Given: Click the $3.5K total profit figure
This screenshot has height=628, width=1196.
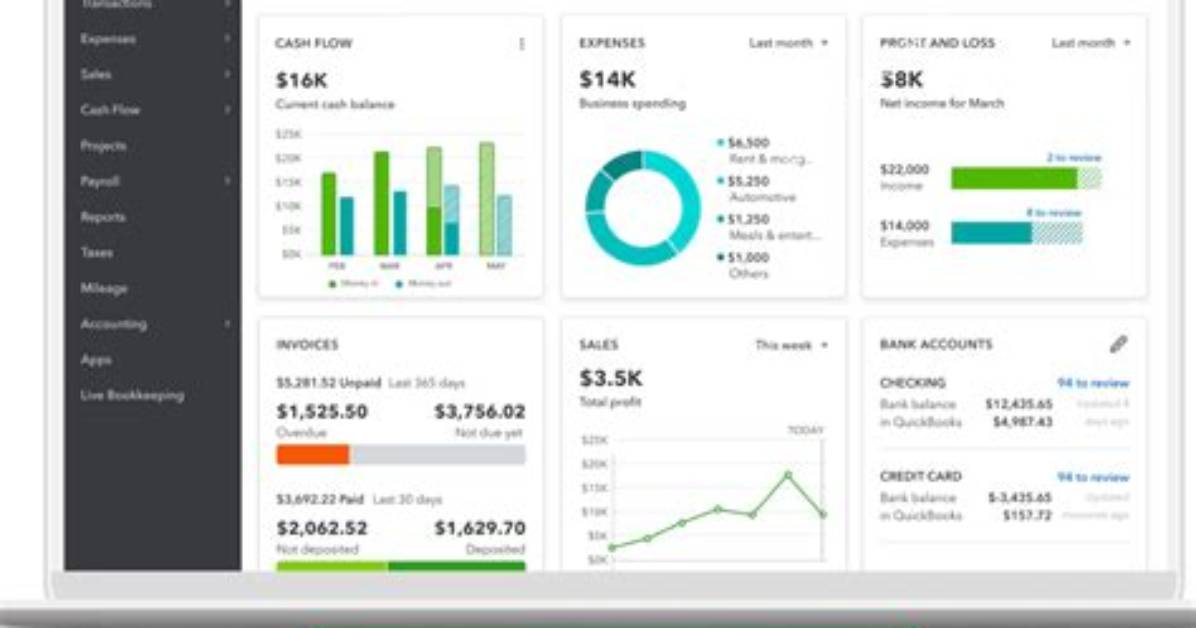Looking at the screenshot, I should click(x=611, y=378).
